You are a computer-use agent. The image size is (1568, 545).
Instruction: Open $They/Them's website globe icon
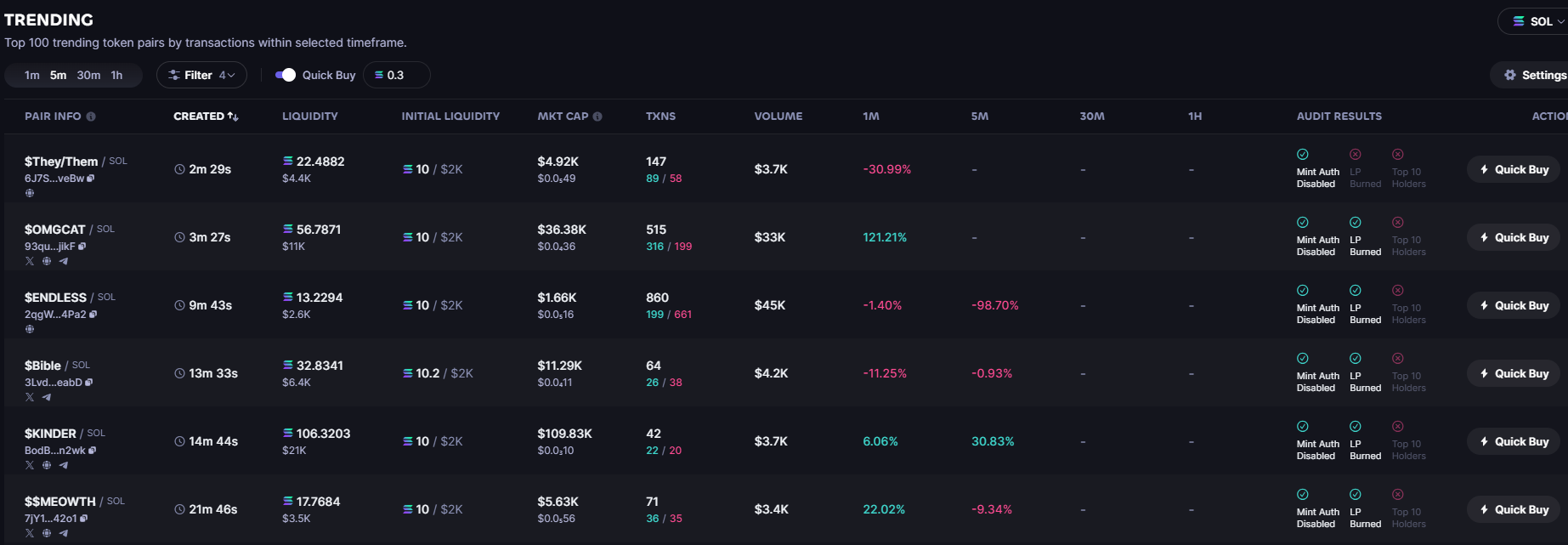pyautogui.click(x=30, y=193)
